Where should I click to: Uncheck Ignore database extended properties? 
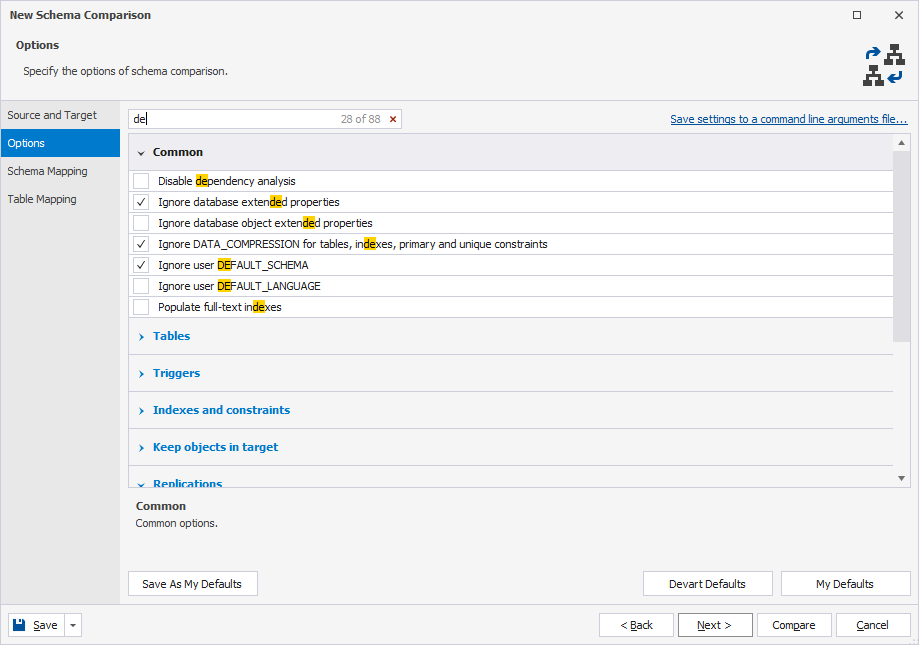(x=141, y=202)
